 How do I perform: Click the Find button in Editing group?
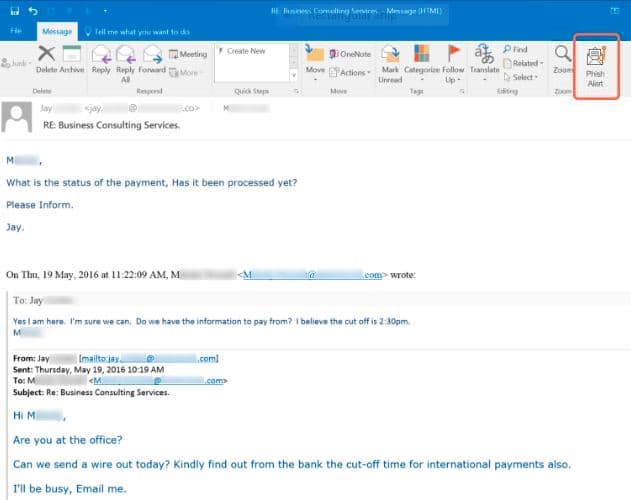tap(515, 49)
